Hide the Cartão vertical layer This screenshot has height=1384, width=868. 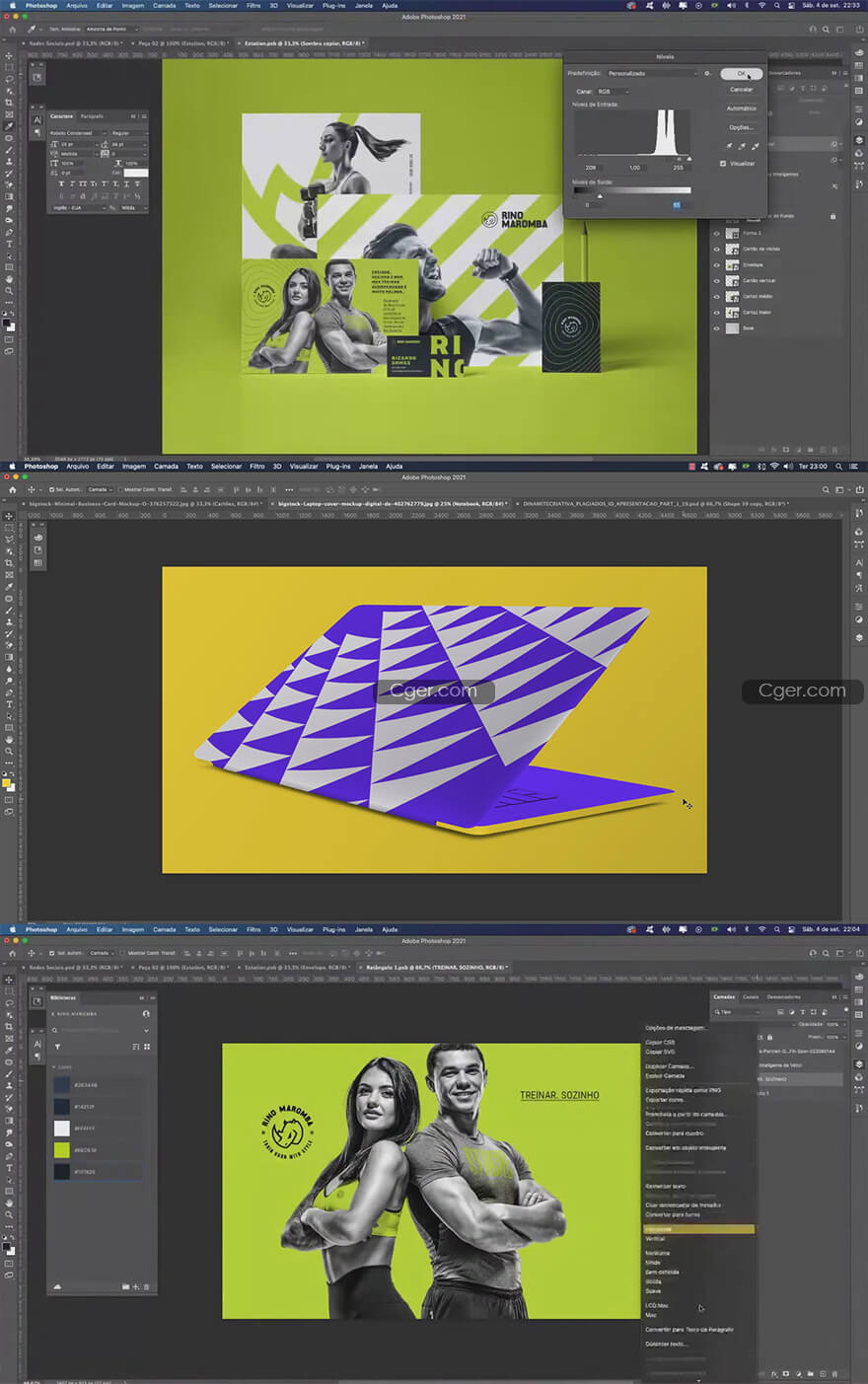pos(717,281)
